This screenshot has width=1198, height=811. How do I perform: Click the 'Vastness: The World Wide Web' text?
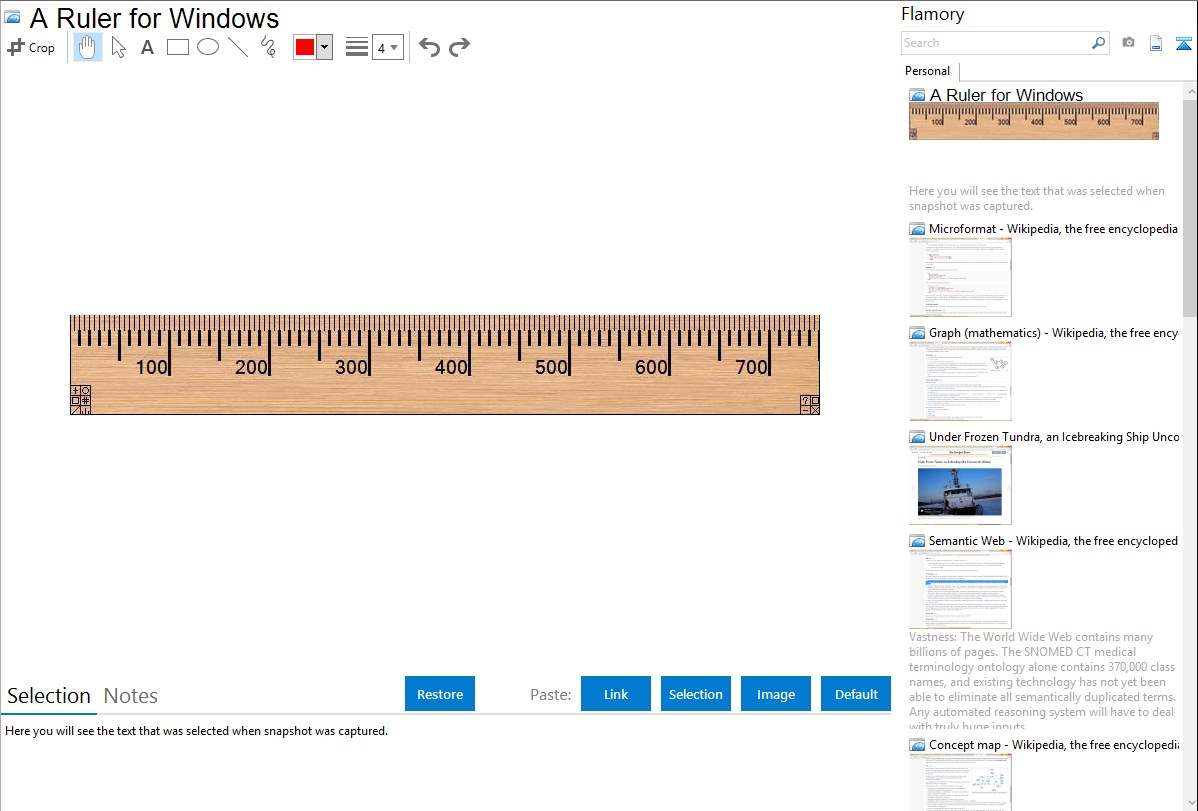tap(1042, 681)
